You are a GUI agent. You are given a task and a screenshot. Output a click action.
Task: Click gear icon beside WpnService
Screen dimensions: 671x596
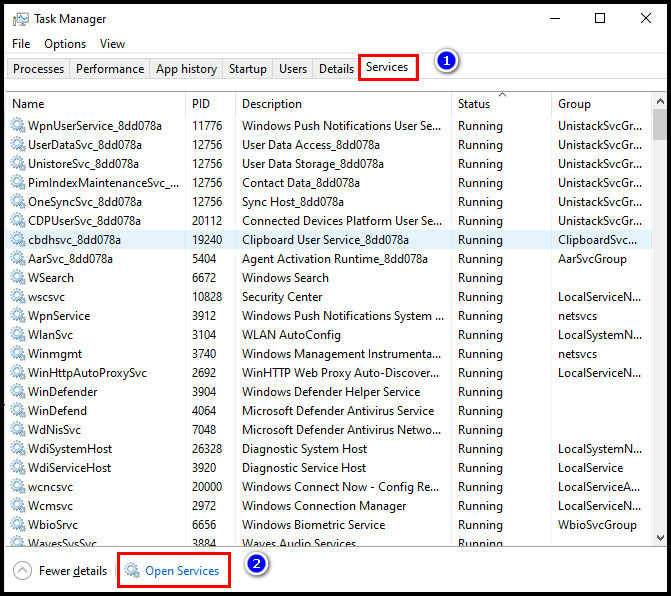pyautogui.click(x=18, y=315)
